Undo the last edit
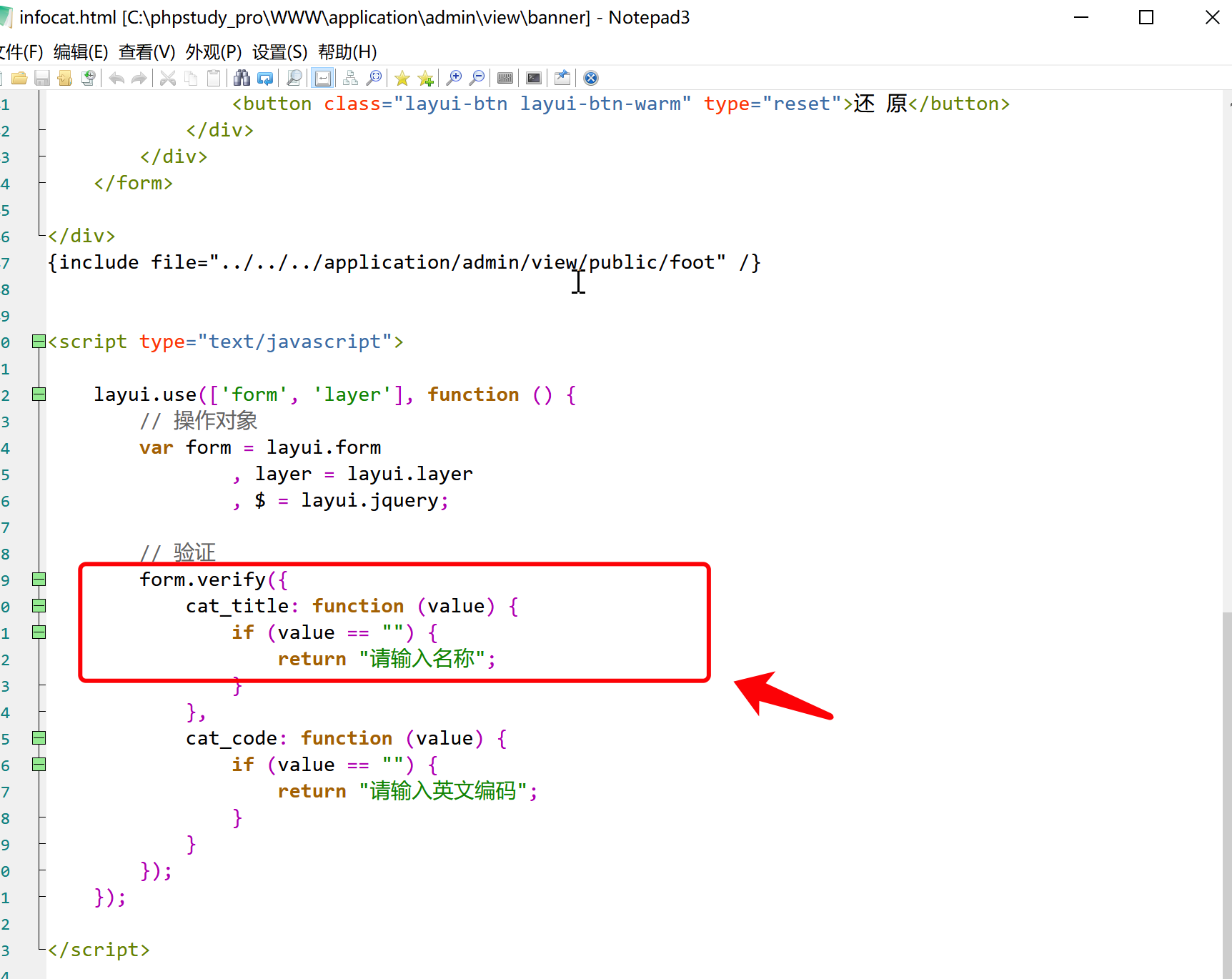1232x979 pixels. click(116, 78)
